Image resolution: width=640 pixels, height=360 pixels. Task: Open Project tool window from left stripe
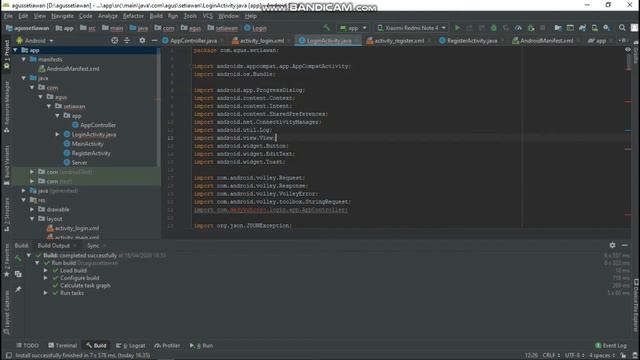pyautogui.click(x=6, y=54)
